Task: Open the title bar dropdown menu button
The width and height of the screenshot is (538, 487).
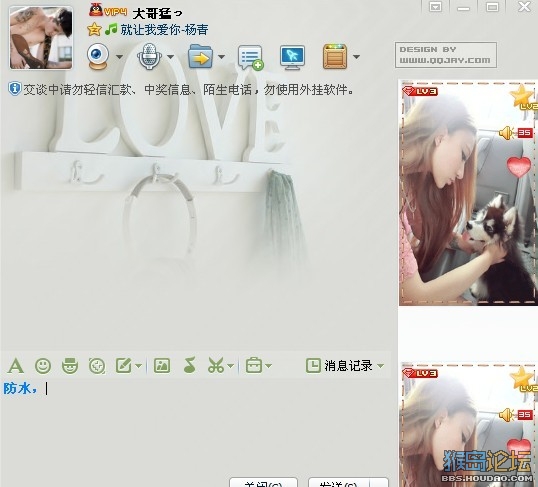Action: pos(436,7)
